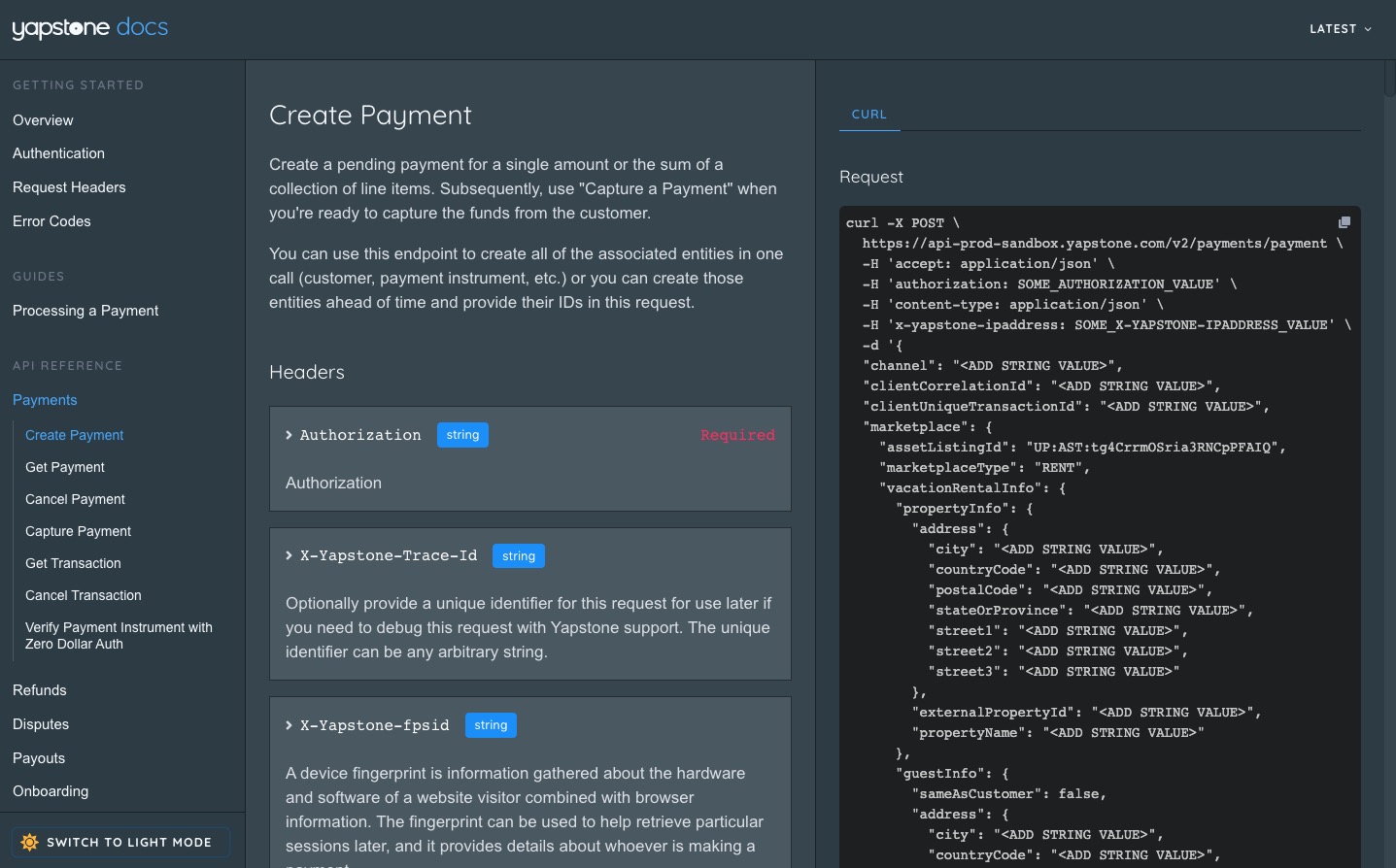Click the string type badge for Authorization
Viewport: 1396px width, 868px height.
click(x=462, y=435)
